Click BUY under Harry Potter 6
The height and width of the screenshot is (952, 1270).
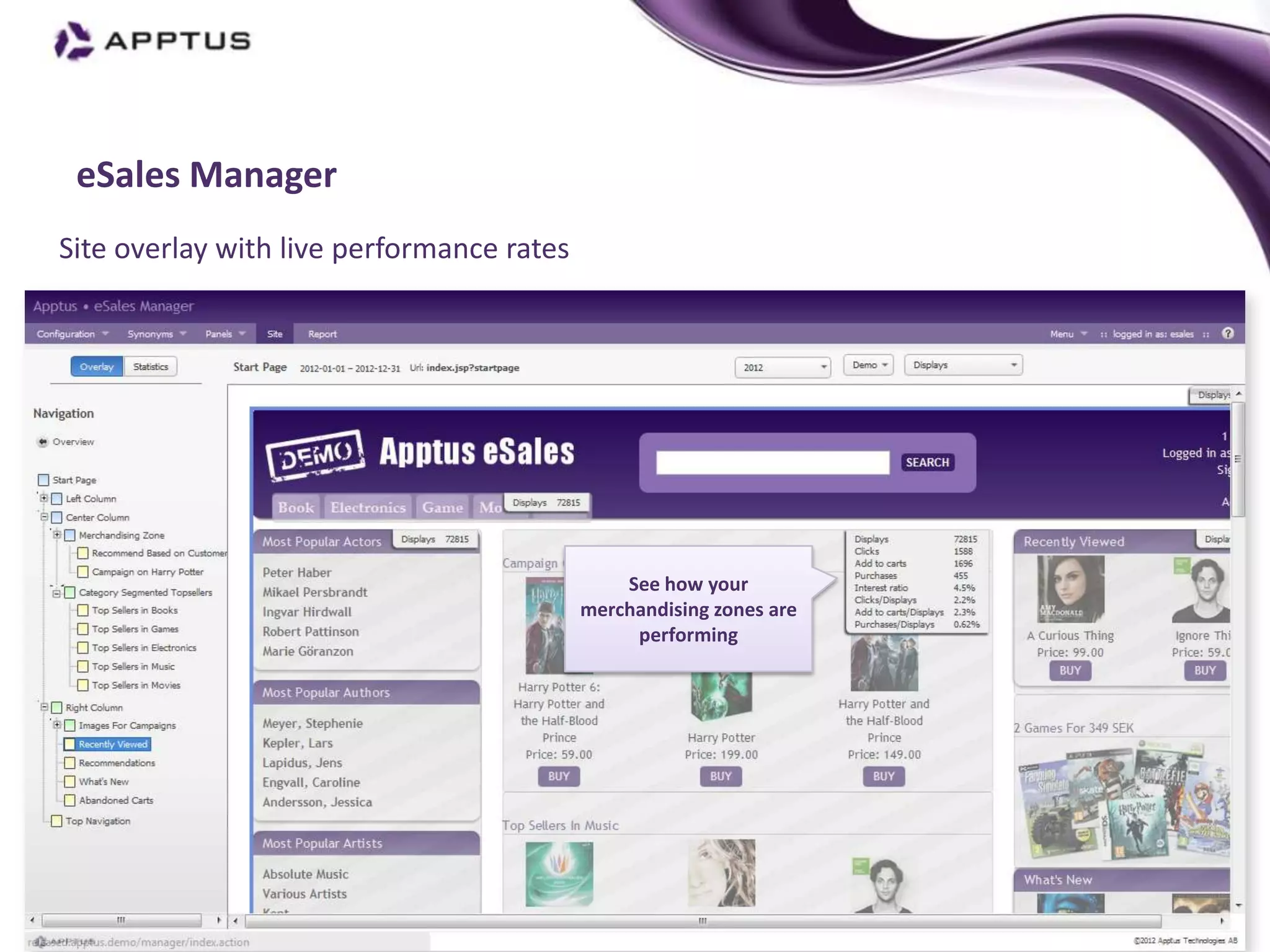tap(559, 776)
